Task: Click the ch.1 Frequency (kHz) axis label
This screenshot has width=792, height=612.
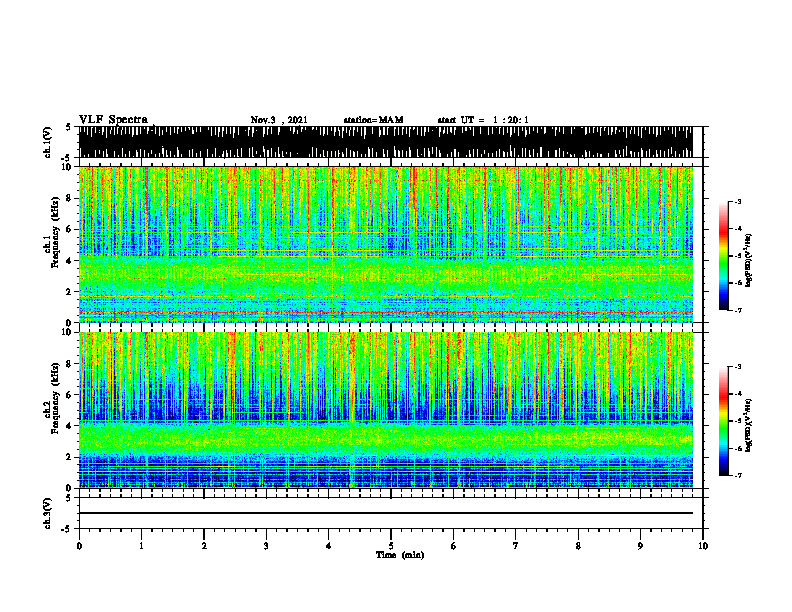Action: click(52, 232)
